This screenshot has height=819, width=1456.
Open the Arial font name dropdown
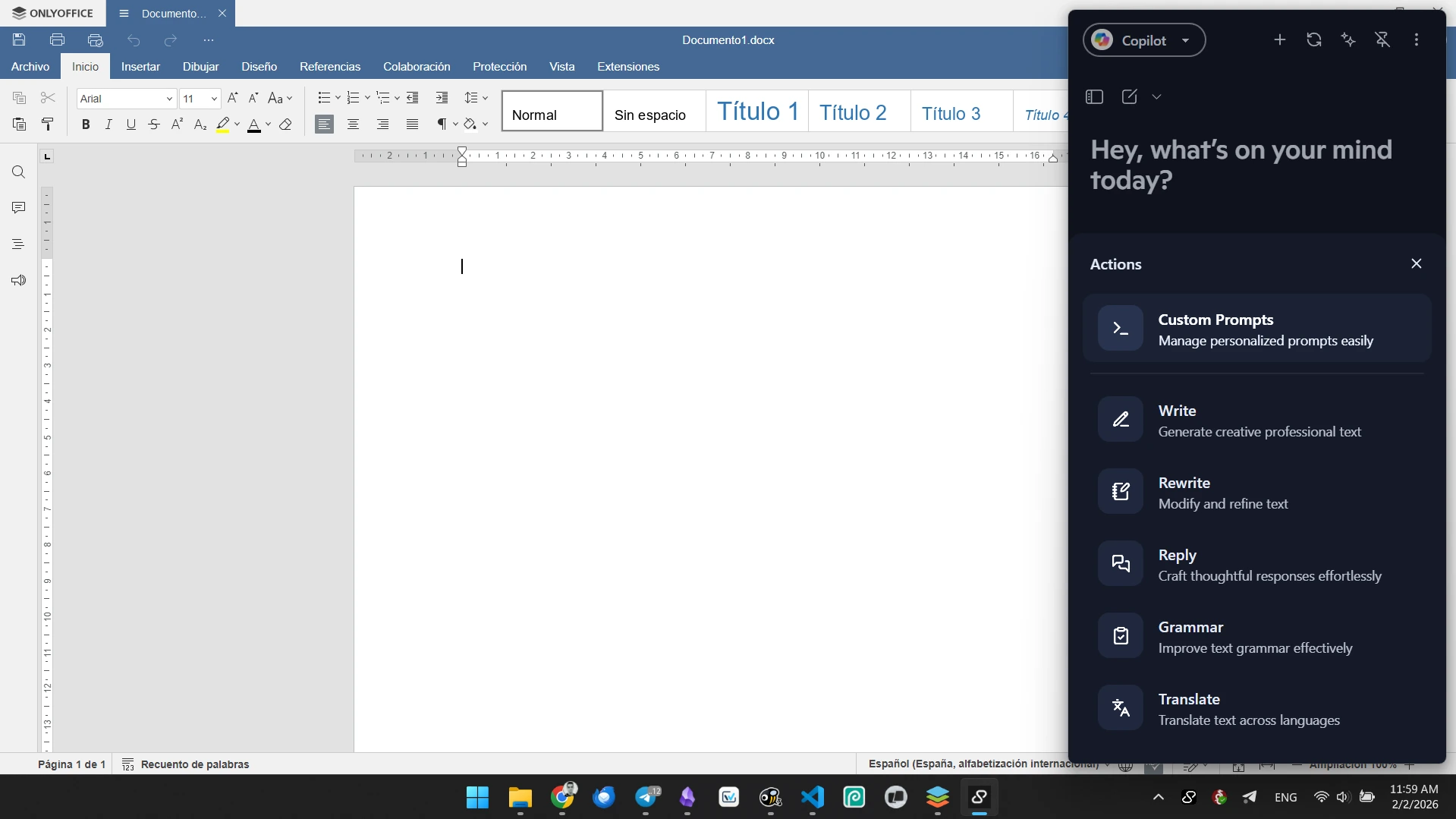(126, 99)
